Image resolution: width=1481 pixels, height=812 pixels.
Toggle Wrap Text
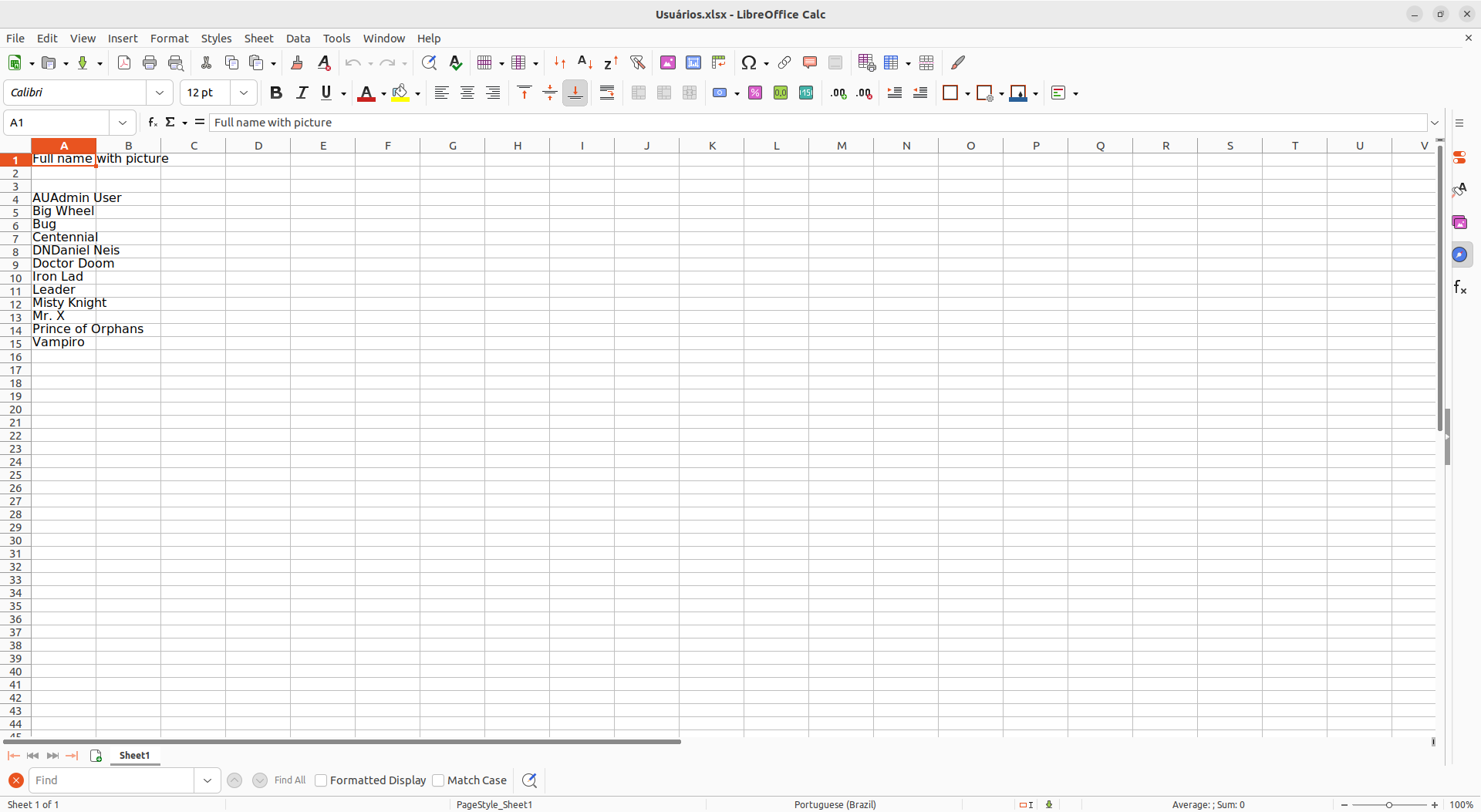click(x=607, y=93)
